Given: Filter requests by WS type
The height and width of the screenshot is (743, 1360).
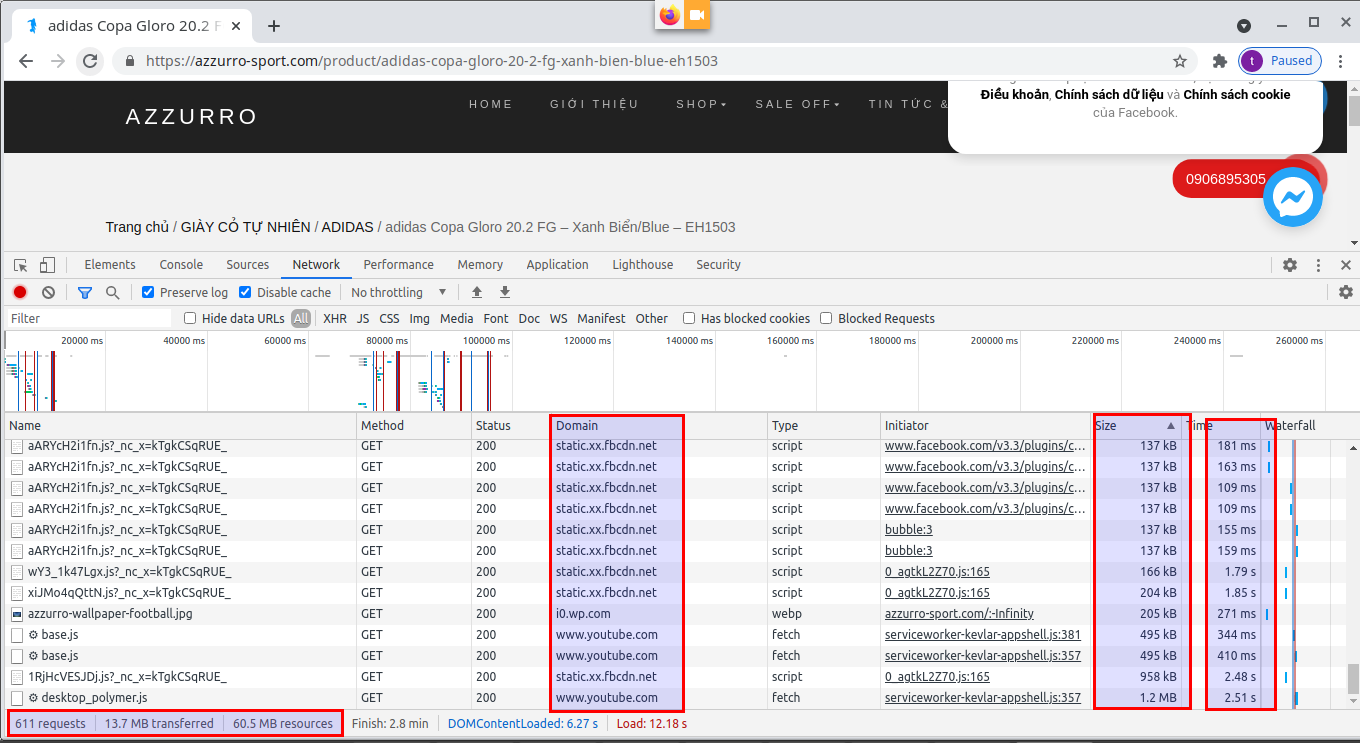Looking at the screenshot, I should click(558, 318).
